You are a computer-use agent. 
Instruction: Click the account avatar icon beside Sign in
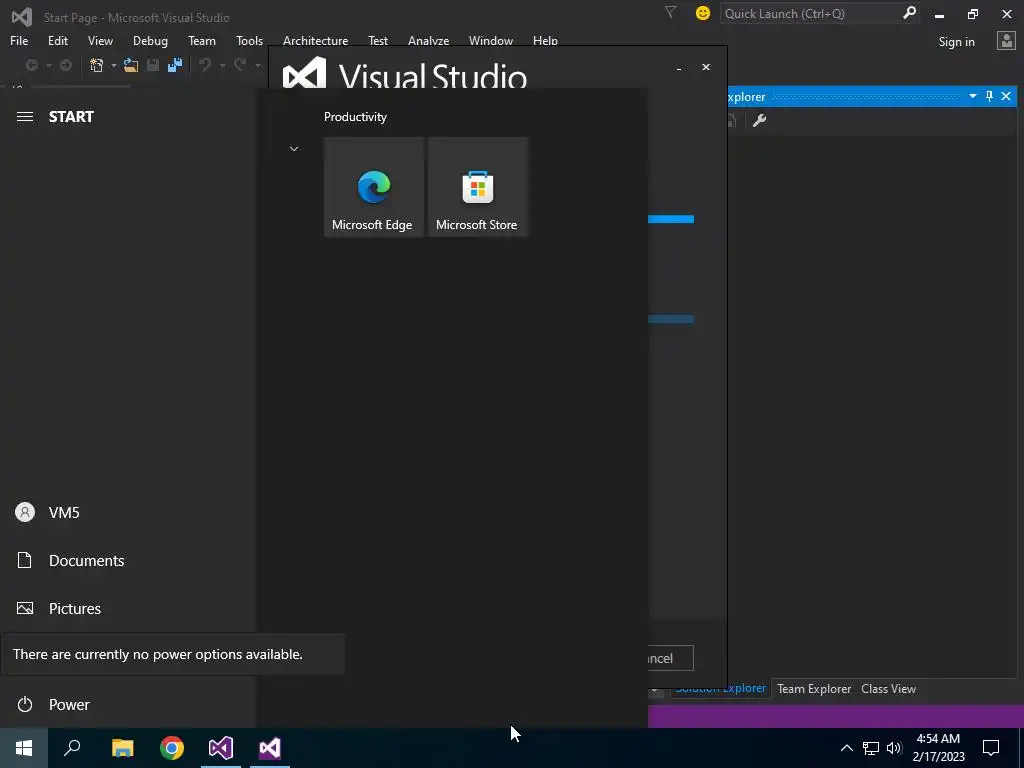tap(1006, 41)
